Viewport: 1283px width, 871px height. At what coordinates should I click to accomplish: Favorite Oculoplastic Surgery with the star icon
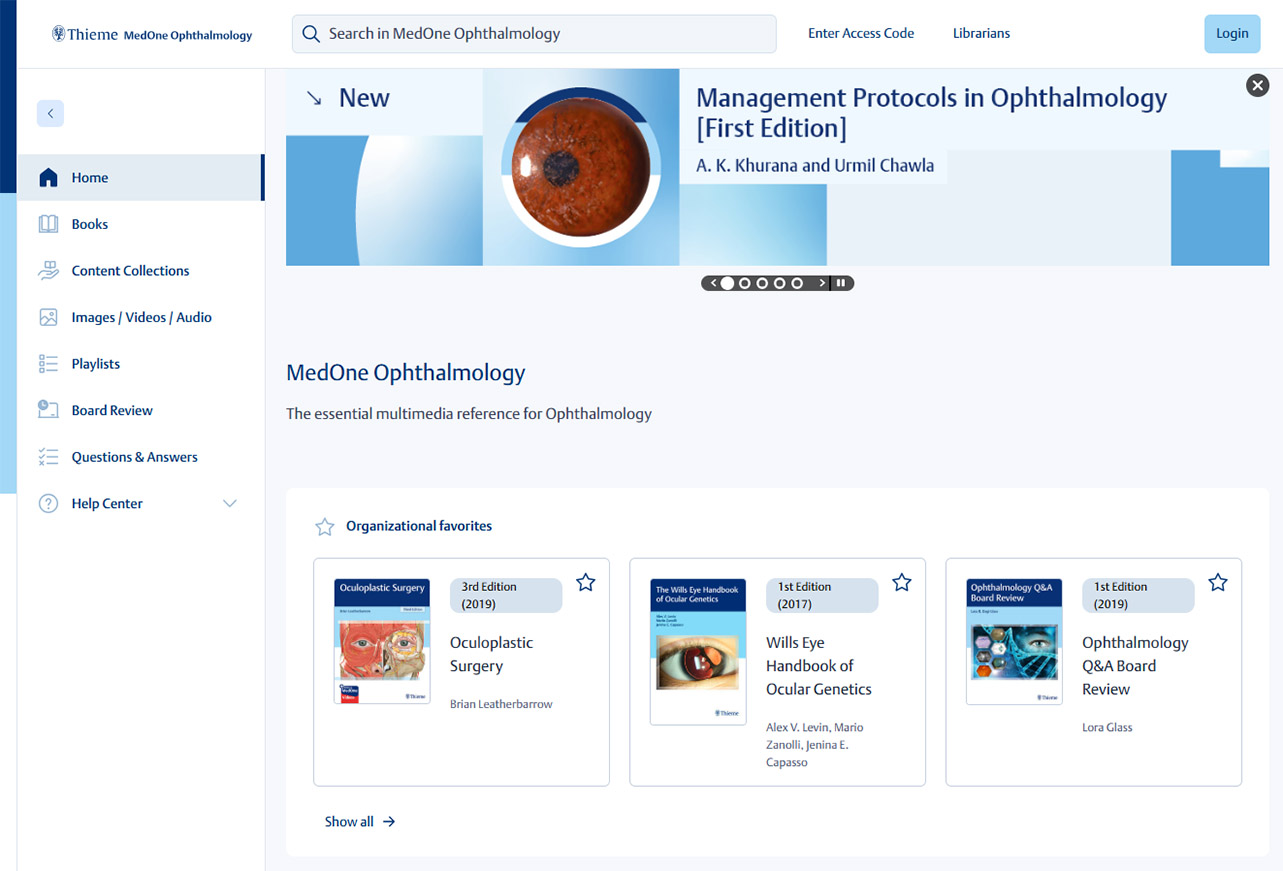point(586,582)
